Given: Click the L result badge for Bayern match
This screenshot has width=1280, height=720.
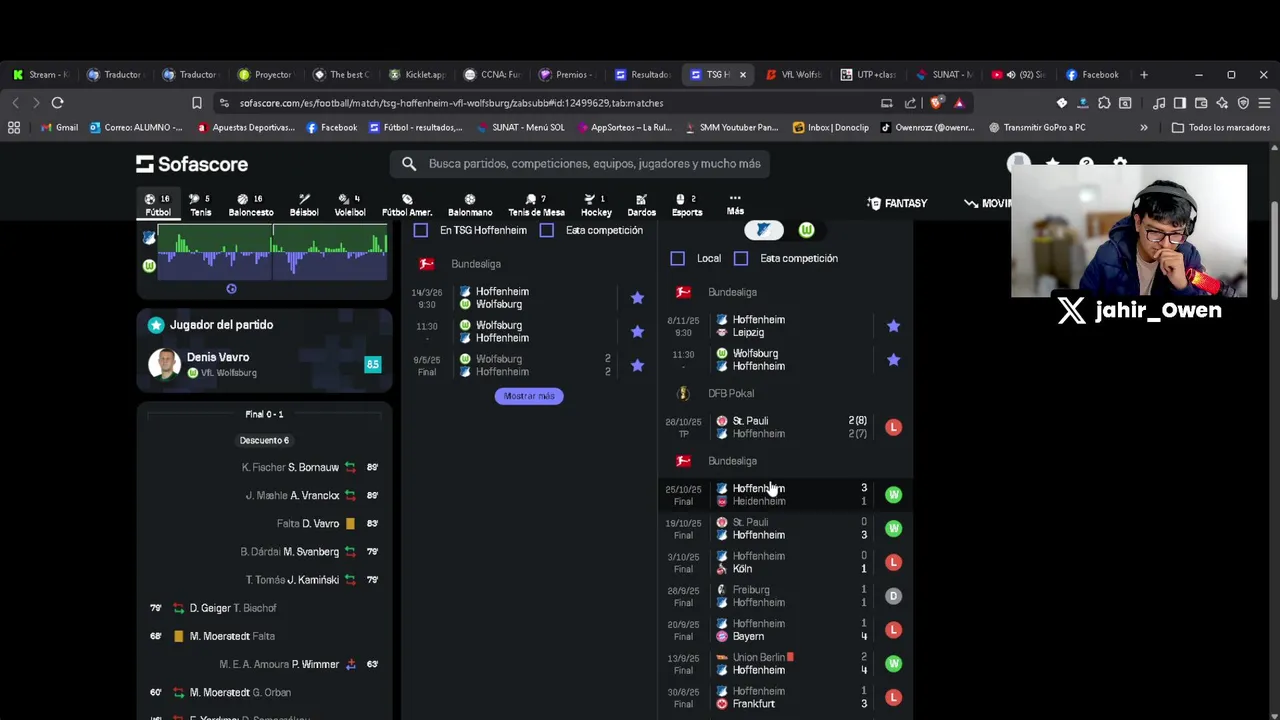Looking at the screenshot, I should pyautogui.click(x=893, y=630).
